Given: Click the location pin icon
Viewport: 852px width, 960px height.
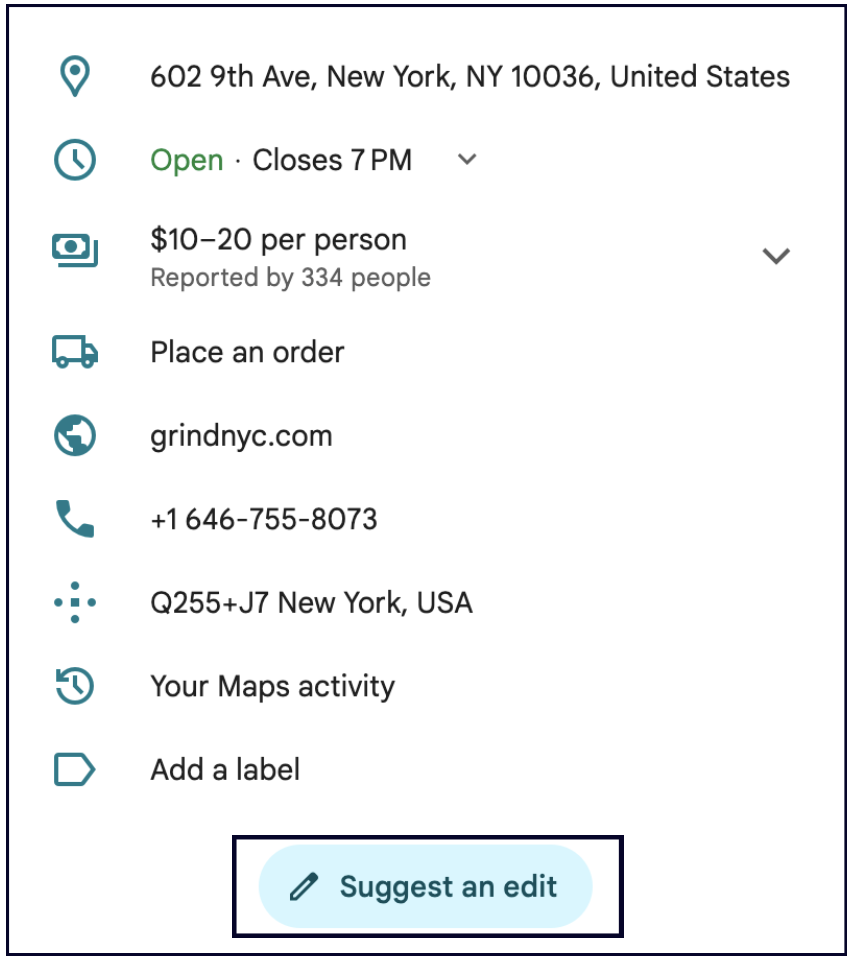Looking at the screenshot, I should (x=75, y=76).
